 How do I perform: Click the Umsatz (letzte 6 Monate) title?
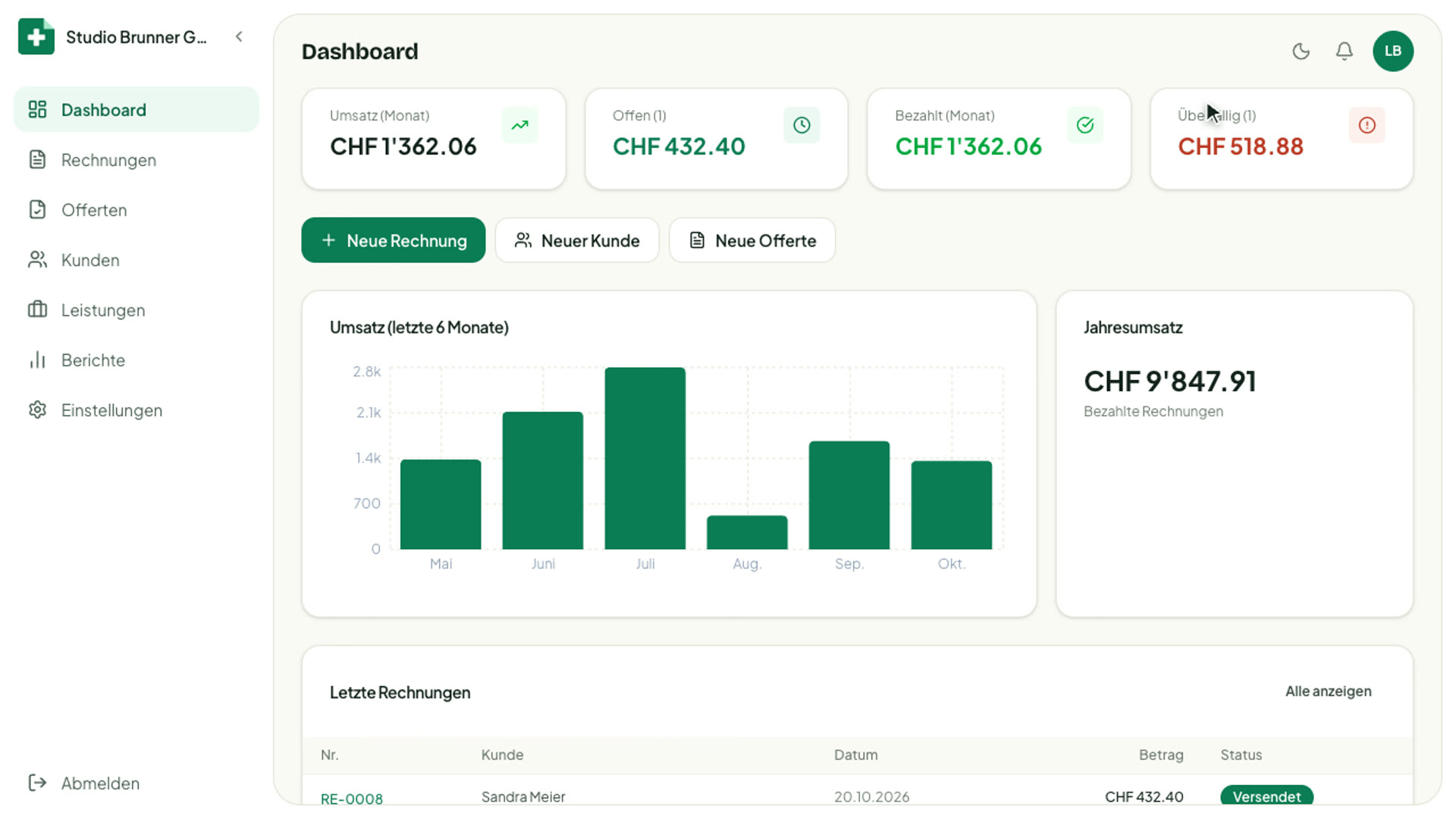point(419,327)
